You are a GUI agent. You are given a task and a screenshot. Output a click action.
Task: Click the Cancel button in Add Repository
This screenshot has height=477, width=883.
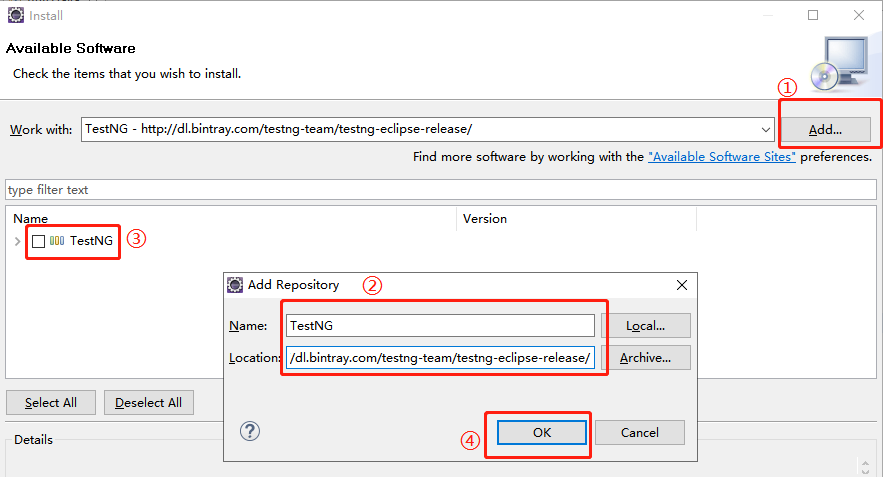coord(640,433)
